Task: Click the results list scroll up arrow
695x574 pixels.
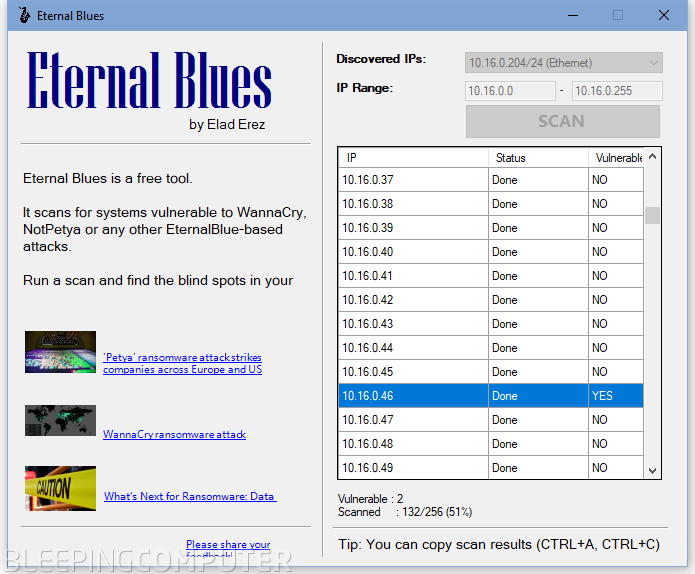Action: pos(652,156)
